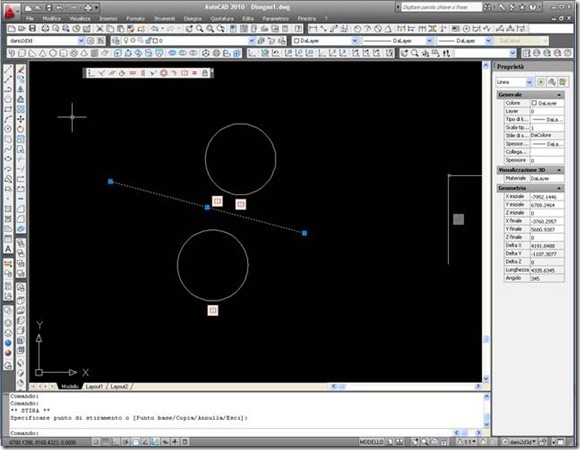
Task: Click the AutoCAD application menu logo
Action: 10,11
